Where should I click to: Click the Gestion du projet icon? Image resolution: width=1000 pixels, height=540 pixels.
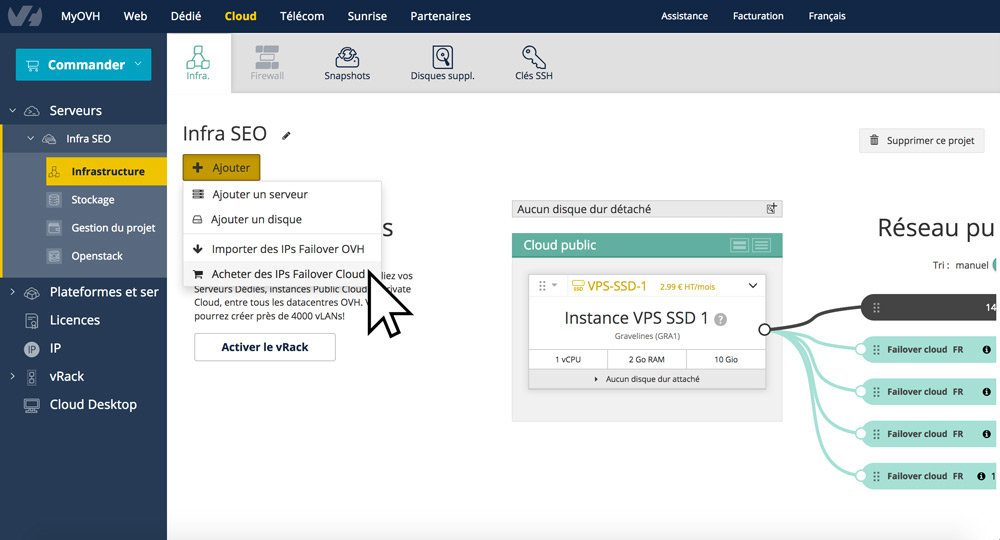coord(54,228)
